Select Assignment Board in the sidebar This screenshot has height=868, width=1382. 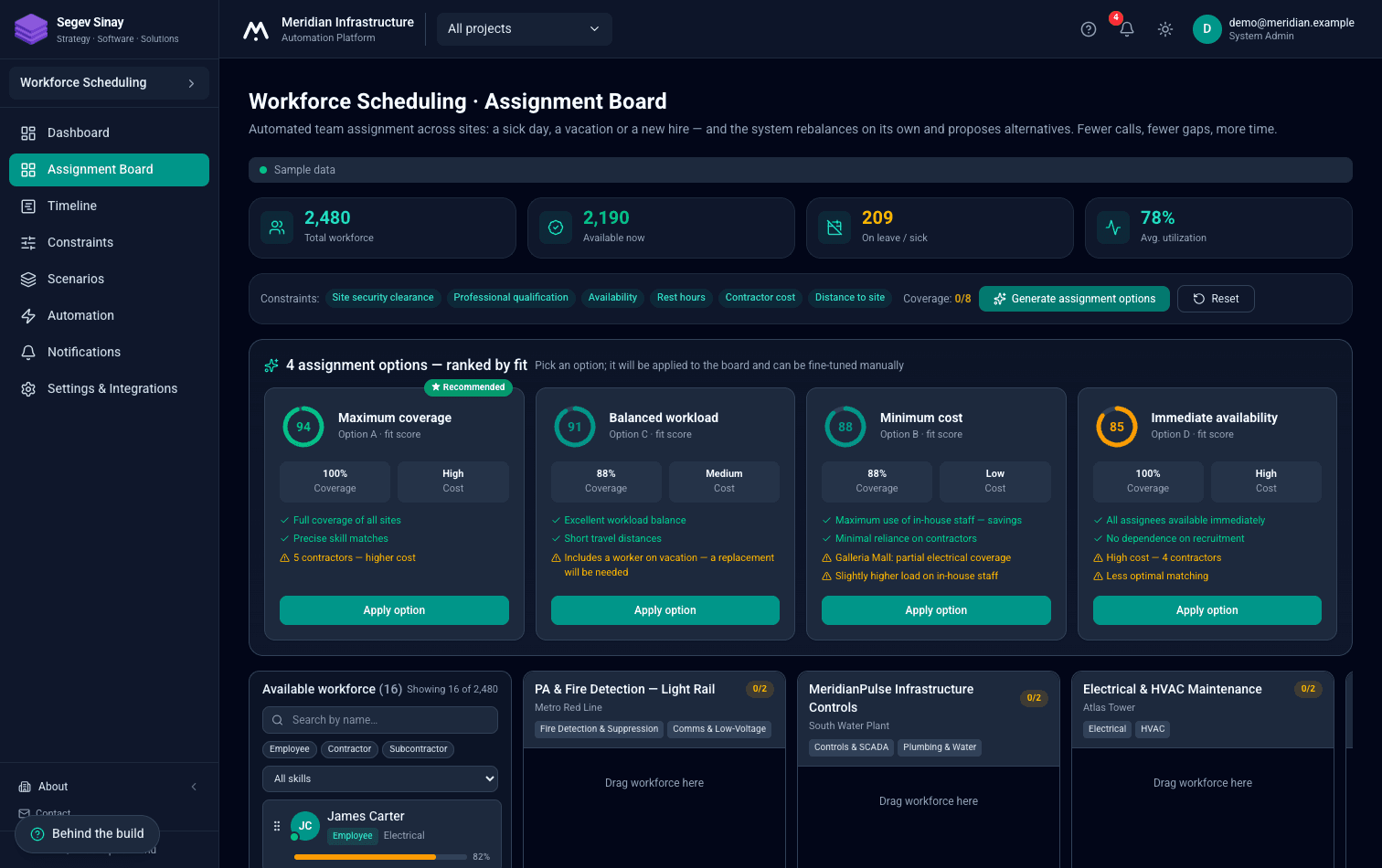109,170
